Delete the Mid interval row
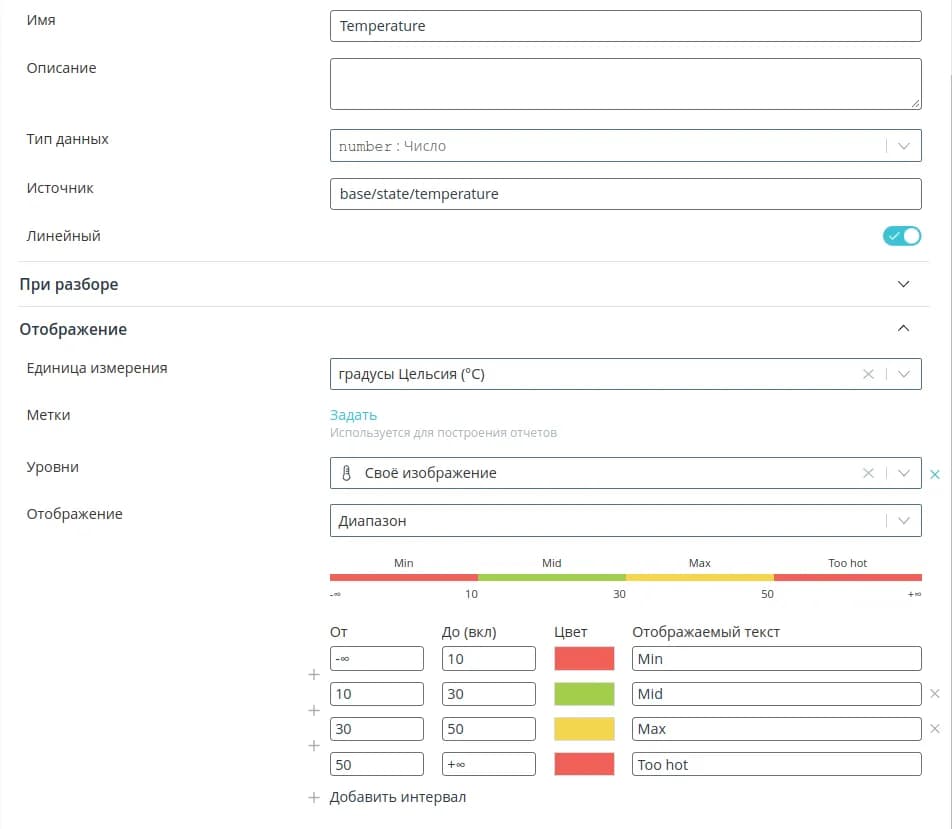 (935, 694)
